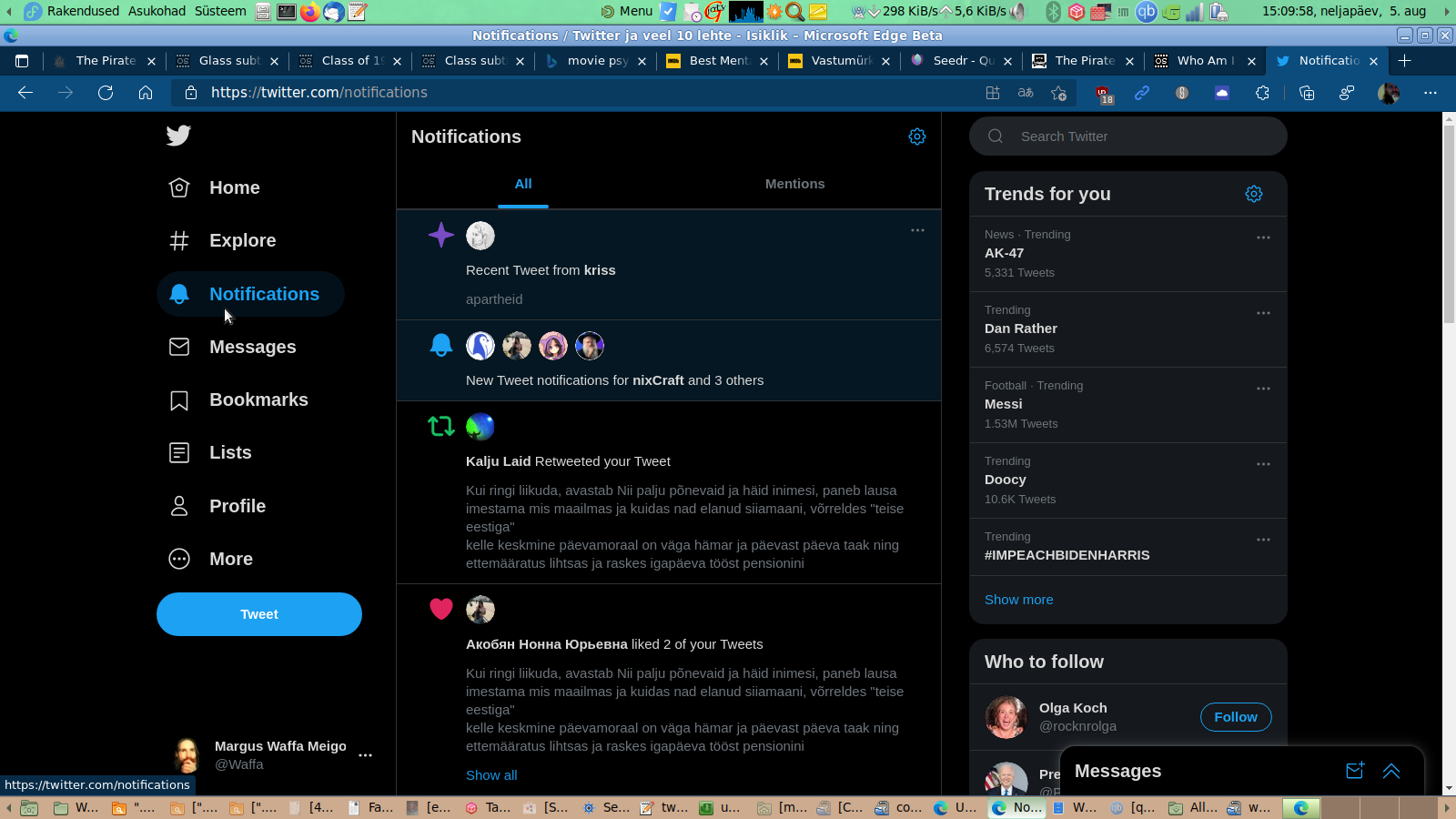Image resolution: width=1456 pixels, height=819 pixels.
Task: Click the address bar URL
Action: pos(319,93)
